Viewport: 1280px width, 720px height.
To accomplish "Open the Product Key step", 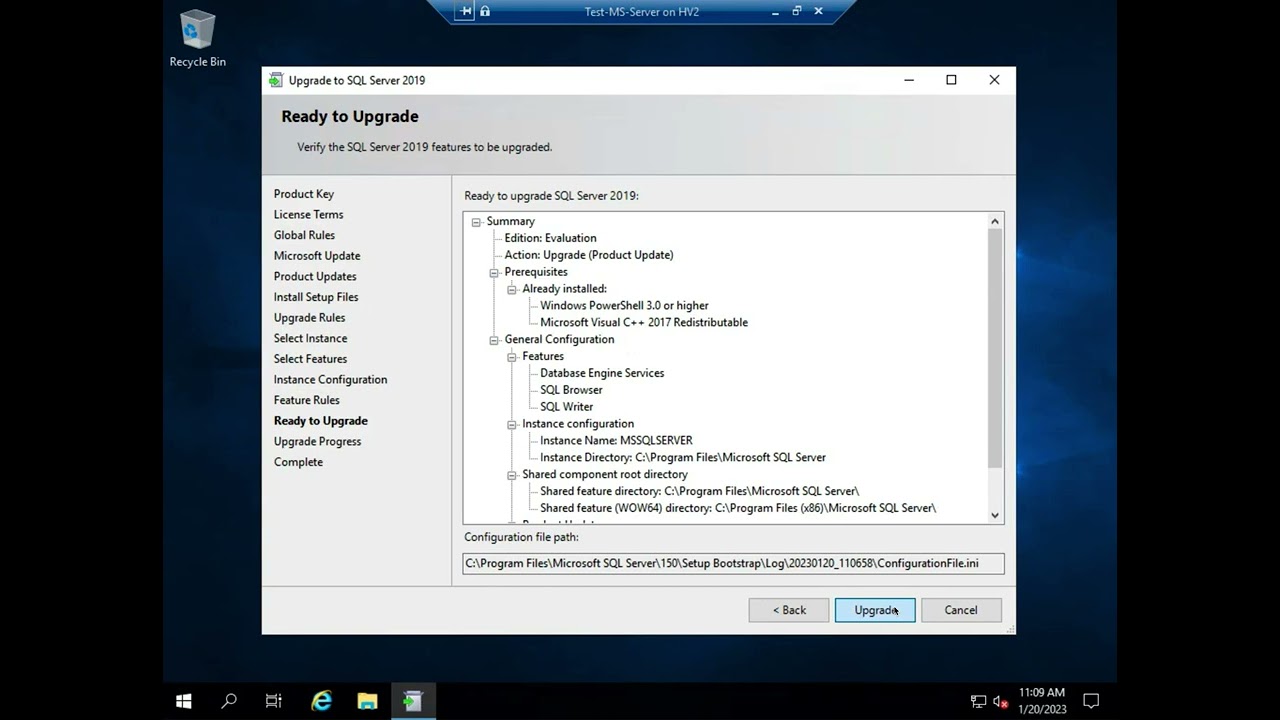I will 304,194.
